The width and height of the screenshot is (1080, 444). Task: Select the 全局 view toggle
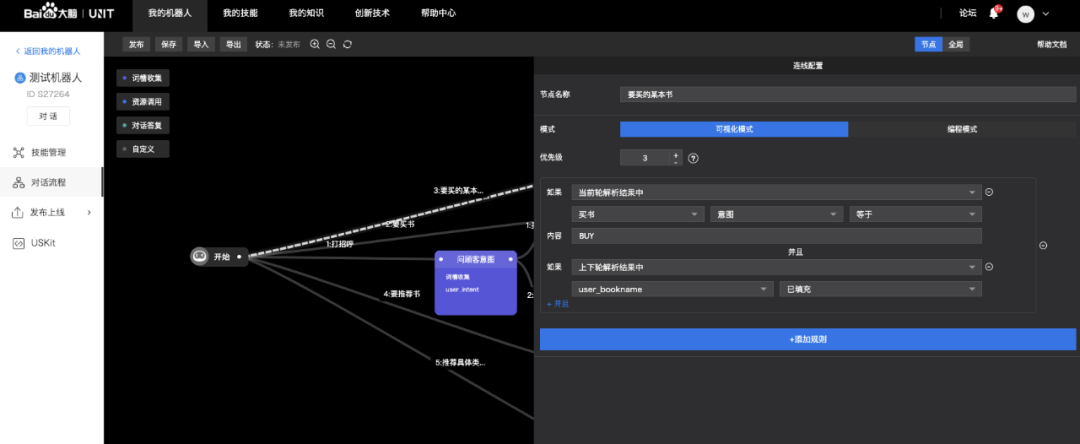(955, 44)
